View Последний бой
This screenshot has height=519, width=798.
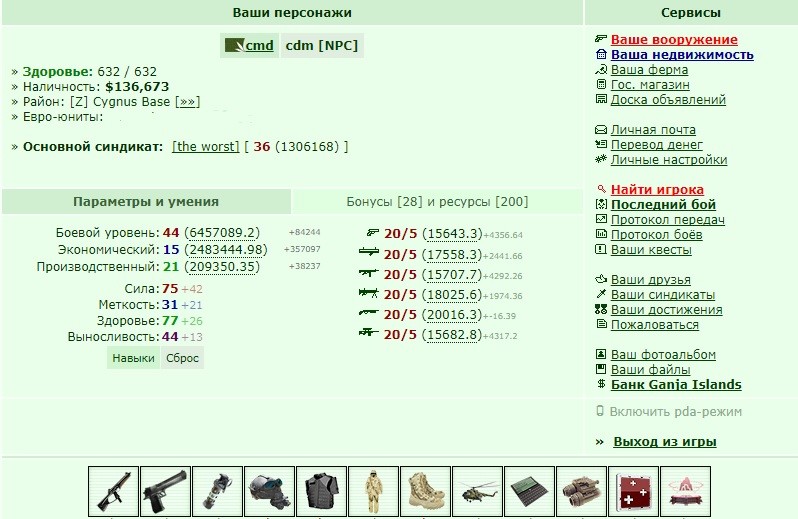pos(663,205)
